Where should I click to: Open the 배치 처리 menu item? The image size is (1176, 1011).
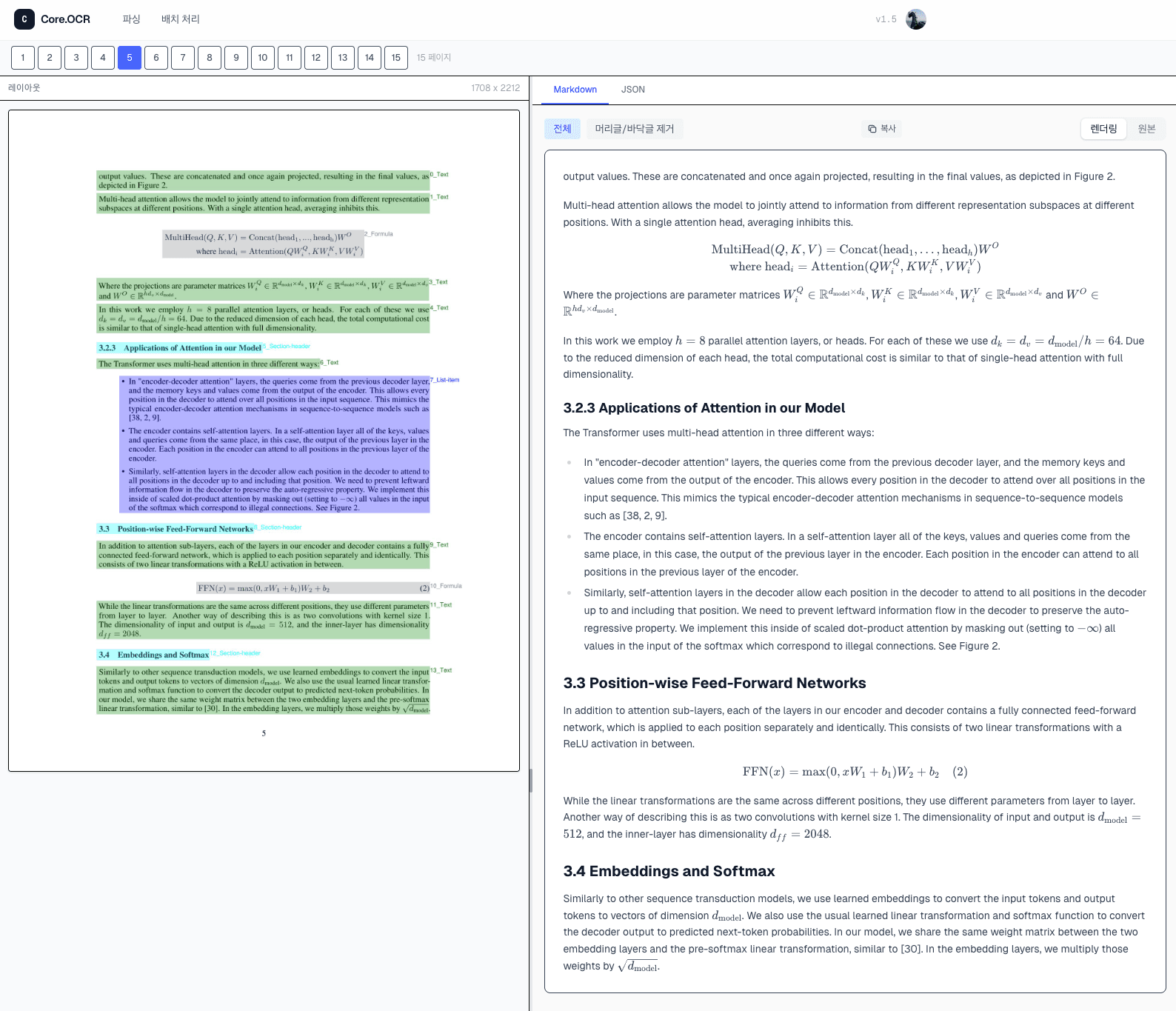coord(181,19)
